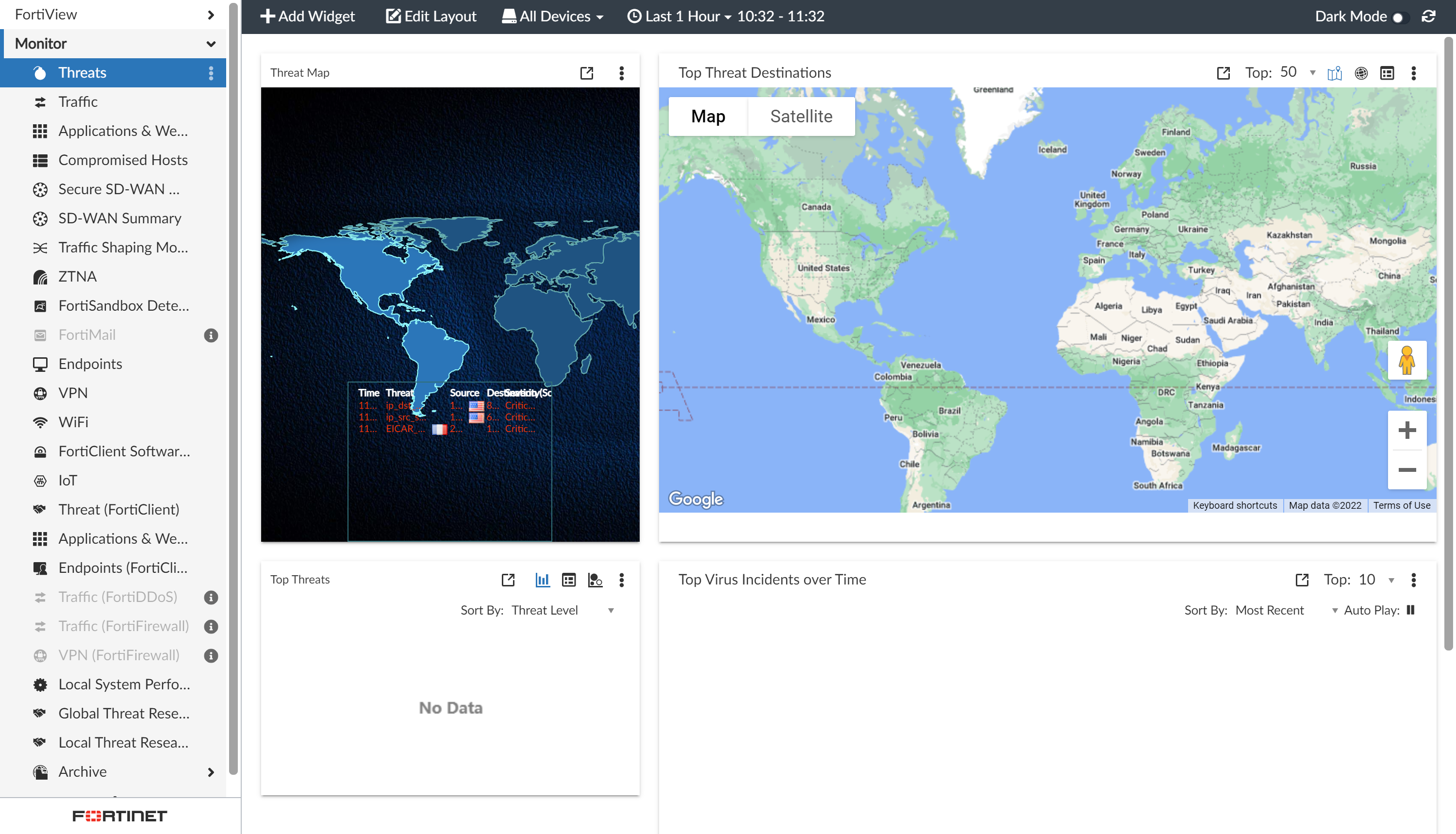
Task: Zoom in on the Google map
Action: (1407, 430)
